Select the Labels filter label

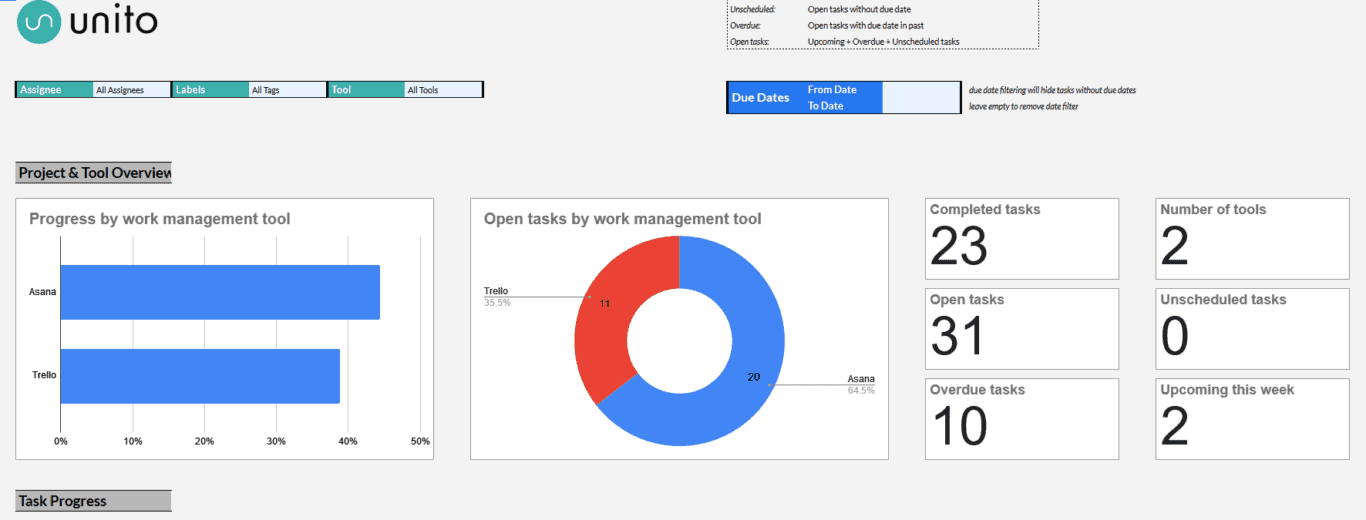210,90
